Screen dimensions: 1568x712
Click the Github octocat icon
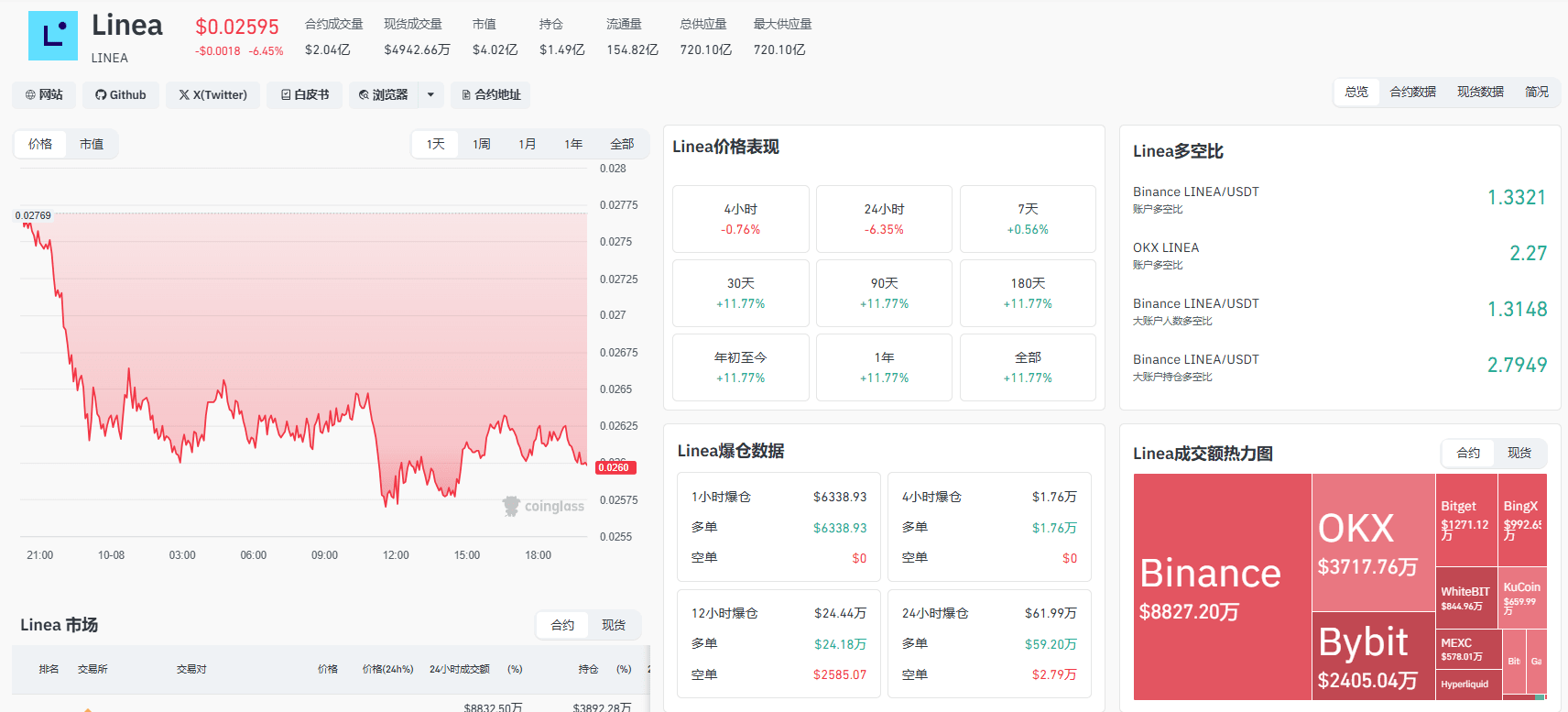coord(101,95)
